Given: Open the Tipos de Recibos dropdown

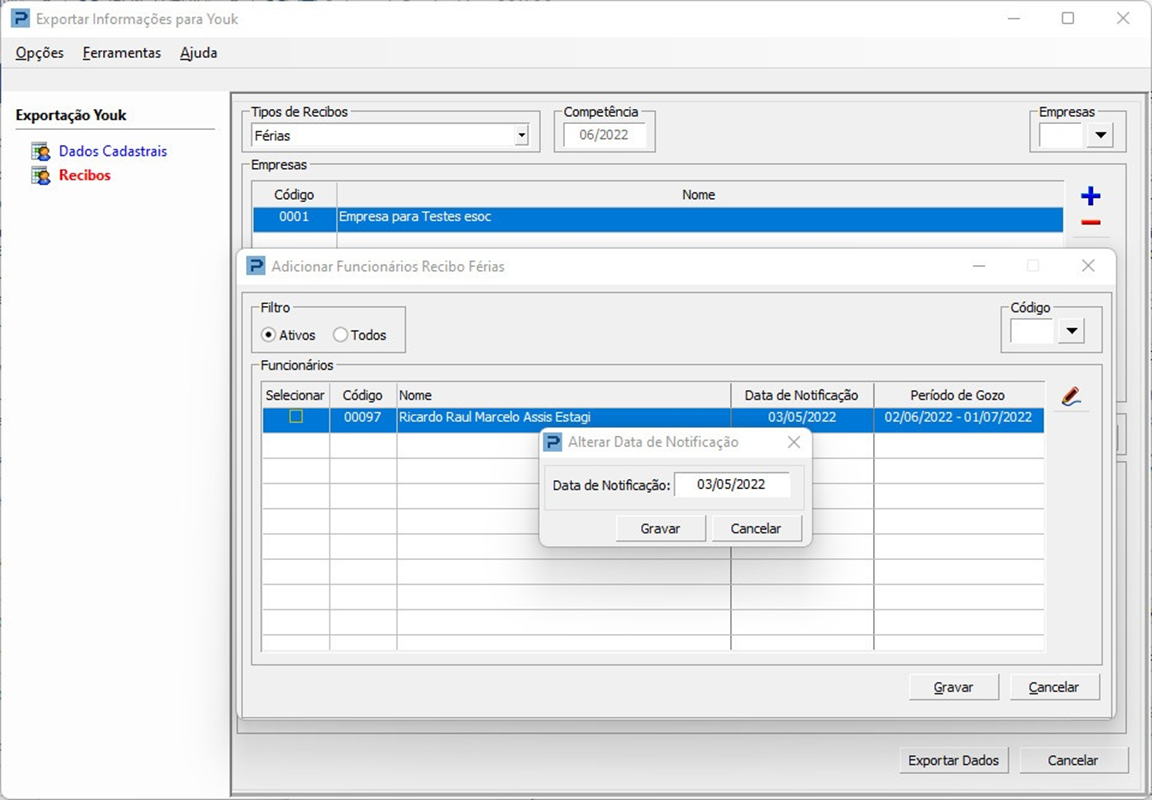Looking at the screenshot, I should pyautogui.click(x=521, y=135).
